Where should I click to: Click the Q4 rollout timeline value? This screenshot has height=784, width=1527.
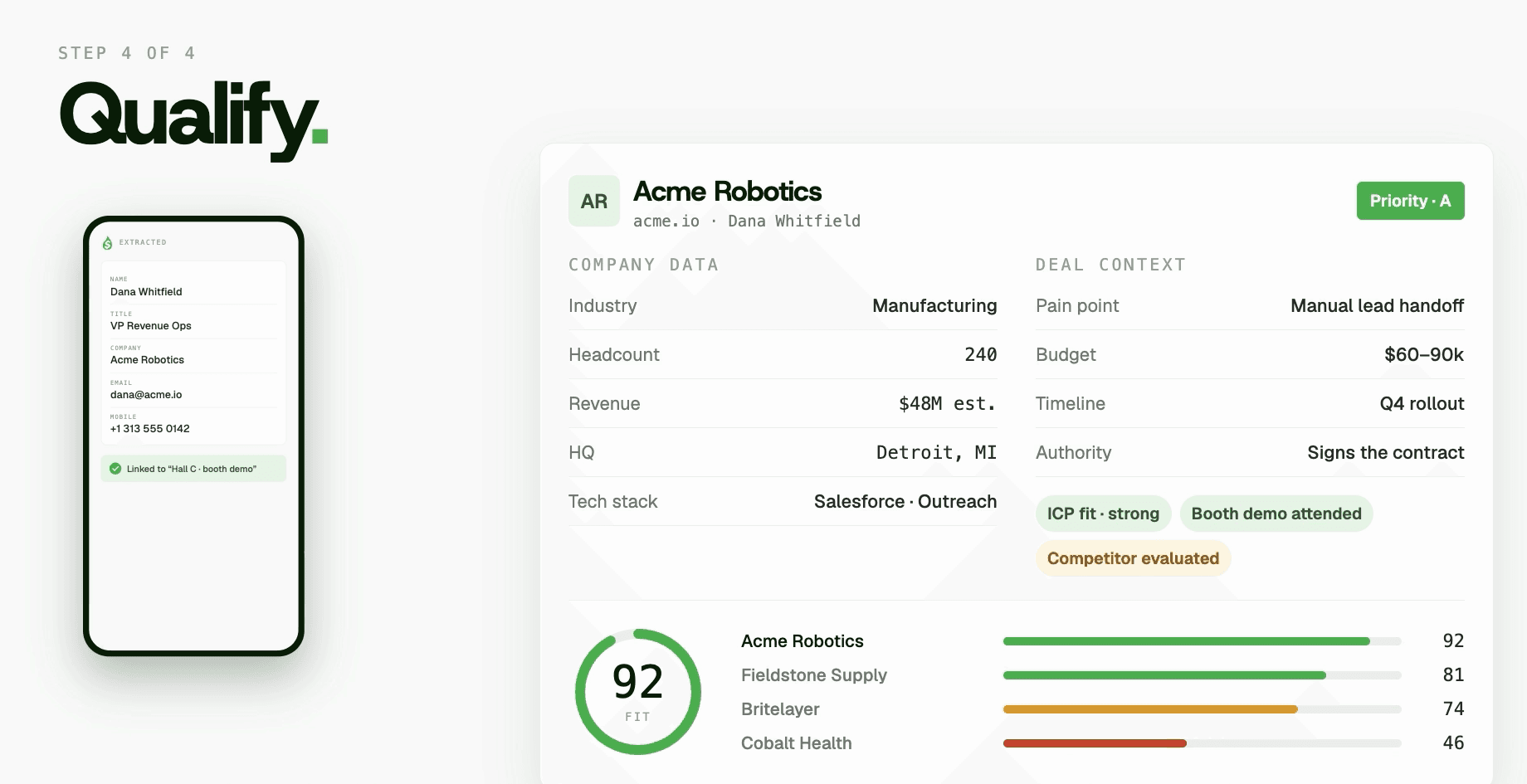(1422, 404)
